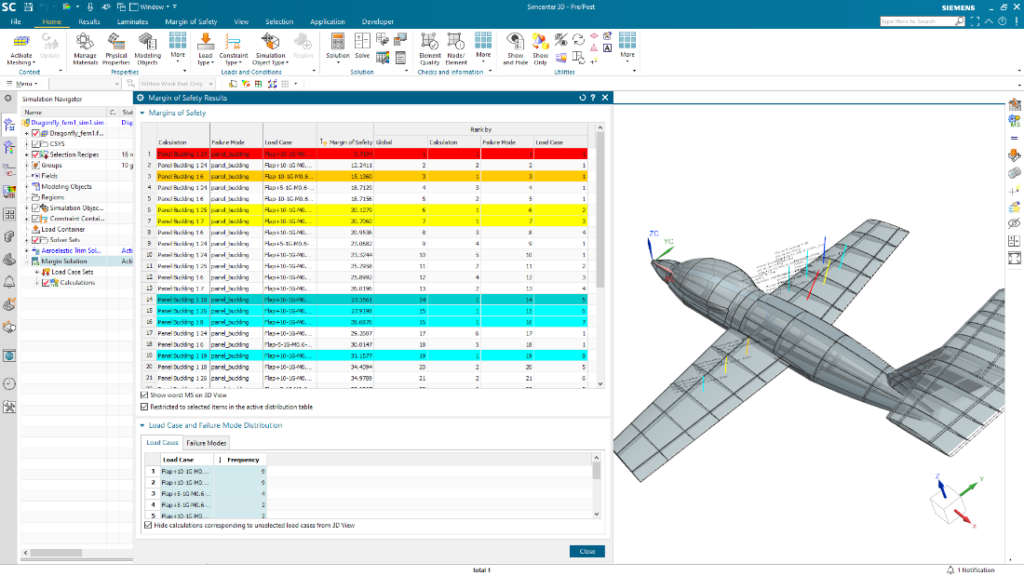Uncheck Restricted to selected items checkbox
This screenshot has width=1024, height=576.
[145, 407]
